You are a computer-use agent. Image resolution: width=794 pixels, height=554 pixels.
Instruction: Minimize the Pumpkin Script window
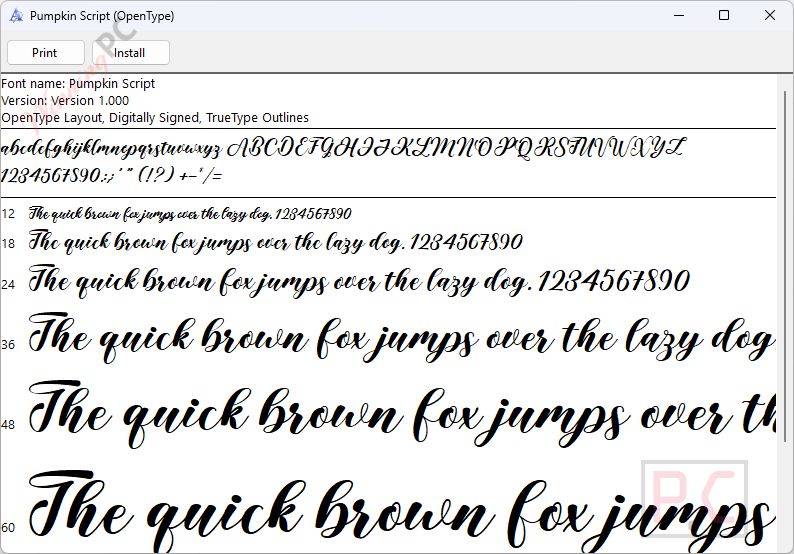tap(679, 16)
